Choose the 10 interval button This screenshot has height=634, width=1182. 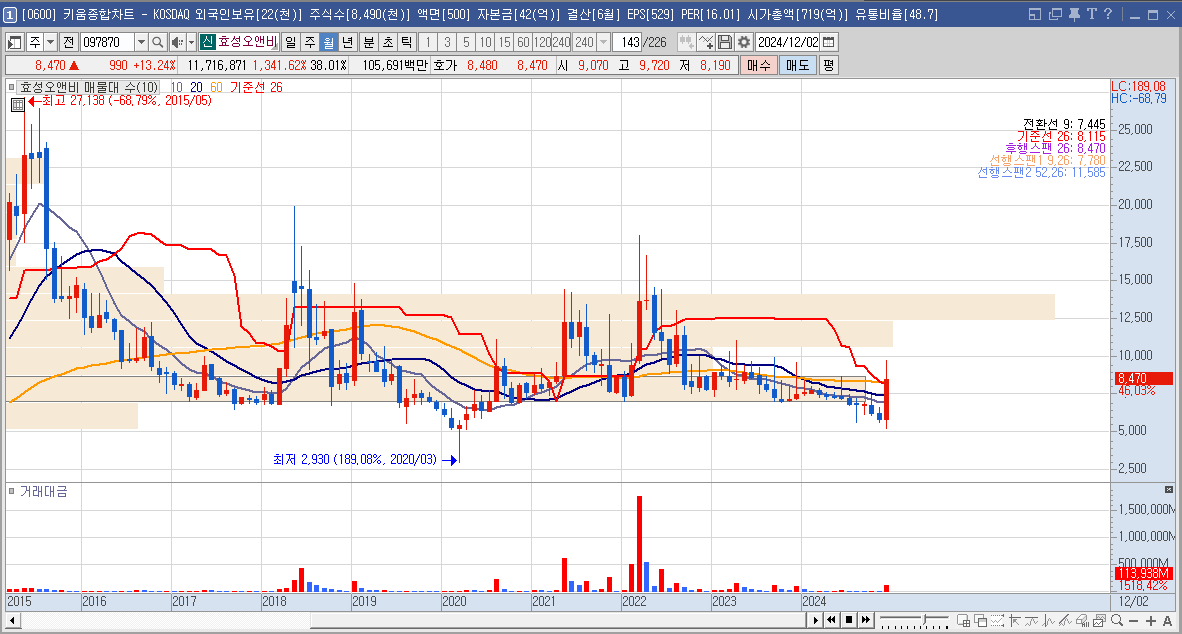click(x=485, y=42)
